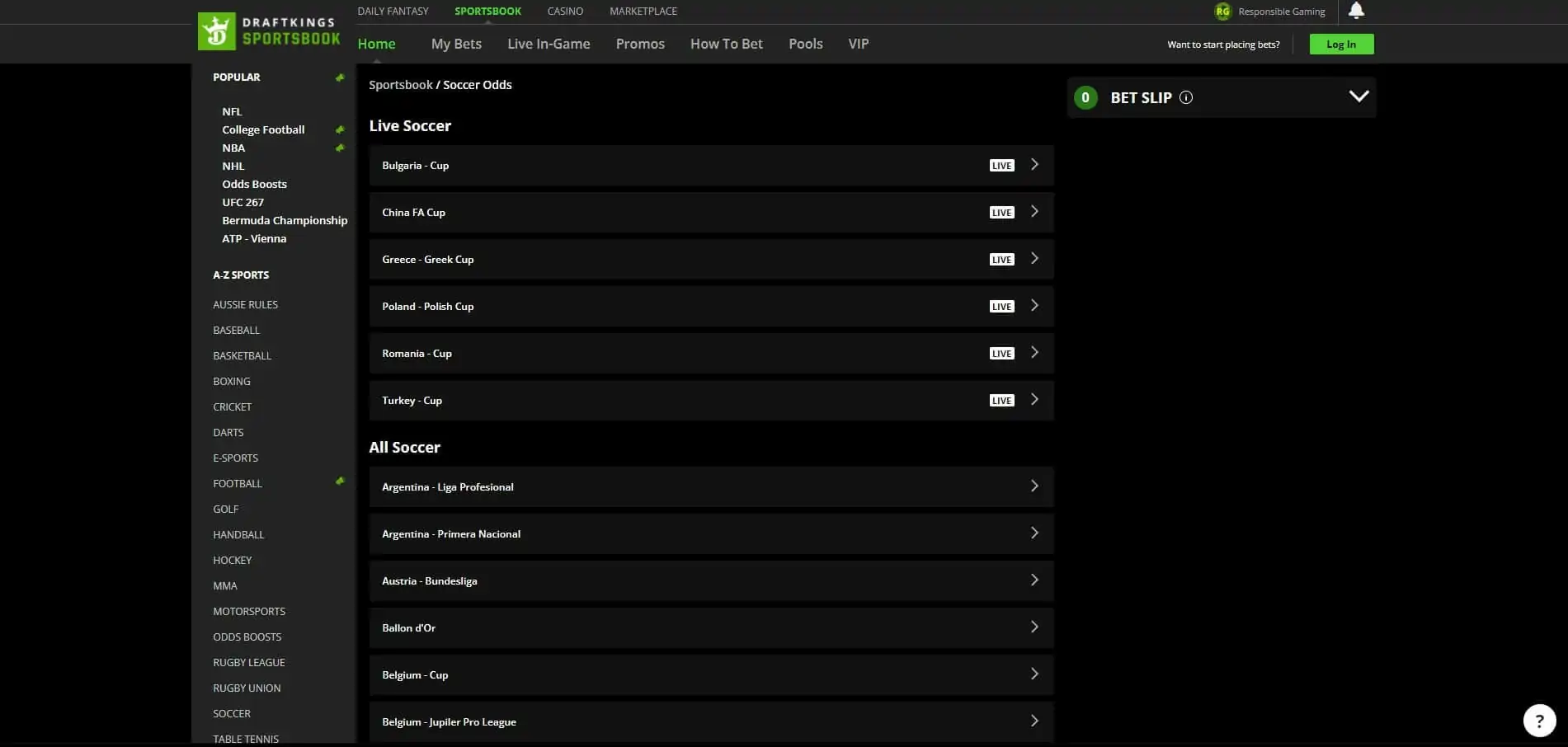Image resolution: width=1568 pixels, height=747 pixels.
Task: Click the LIVE badge on Bulgaria - Cup
Action: [1001, 165]
